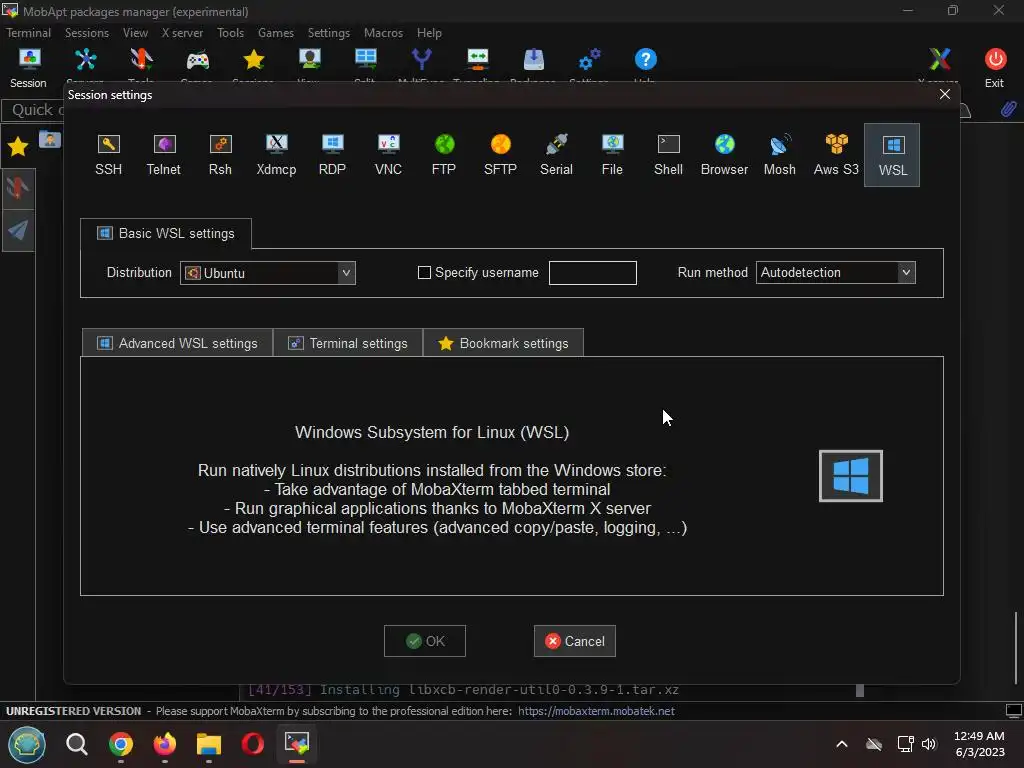The image size is (1024, 768).
Task: Show hidden system tray icons
Action: click(x=842, y=744)
